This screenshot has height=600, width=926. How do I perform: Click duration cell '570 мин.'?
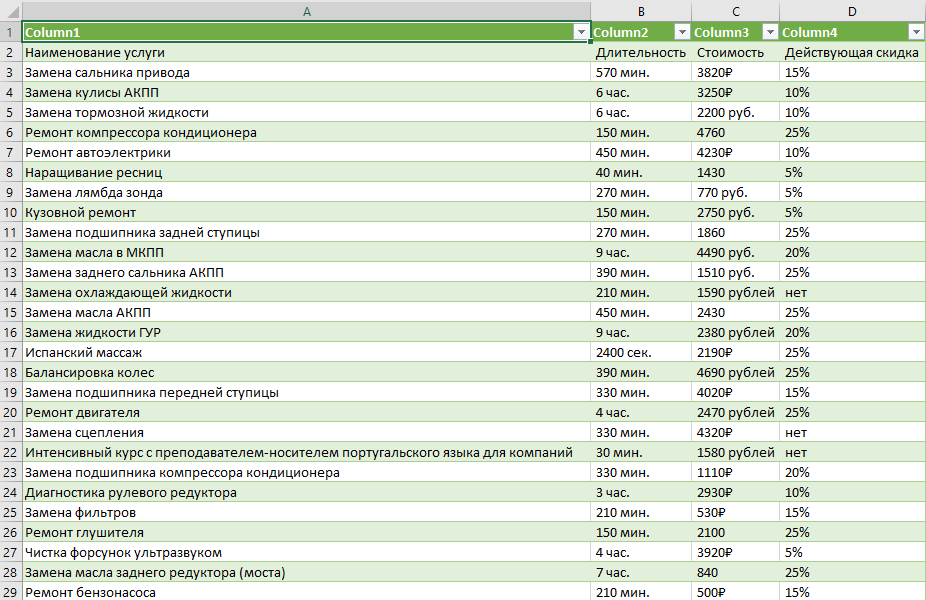pyautogui.click(x=641, y=73)
